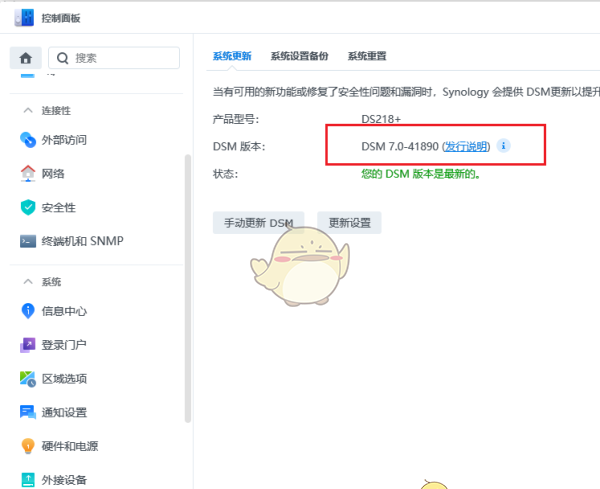Click the DSM 7.0-41890 version text
The height and width of the screenshot is (489, 600).
[400, 147]
